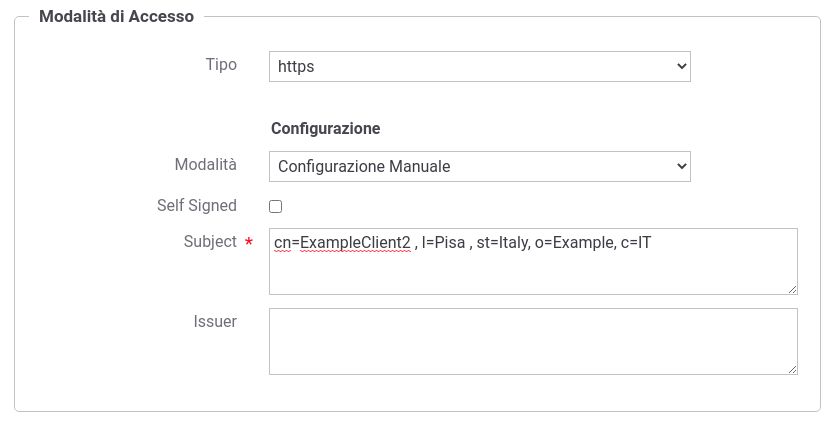Click the underlined cn text in Subject

pos(283,243)
